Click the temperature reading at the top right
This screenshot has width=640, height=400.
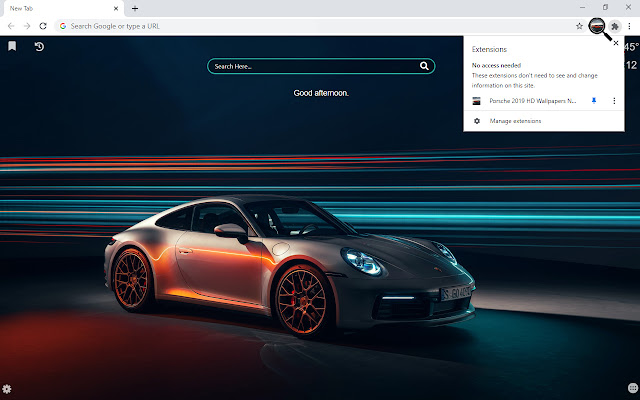(631, 47)
